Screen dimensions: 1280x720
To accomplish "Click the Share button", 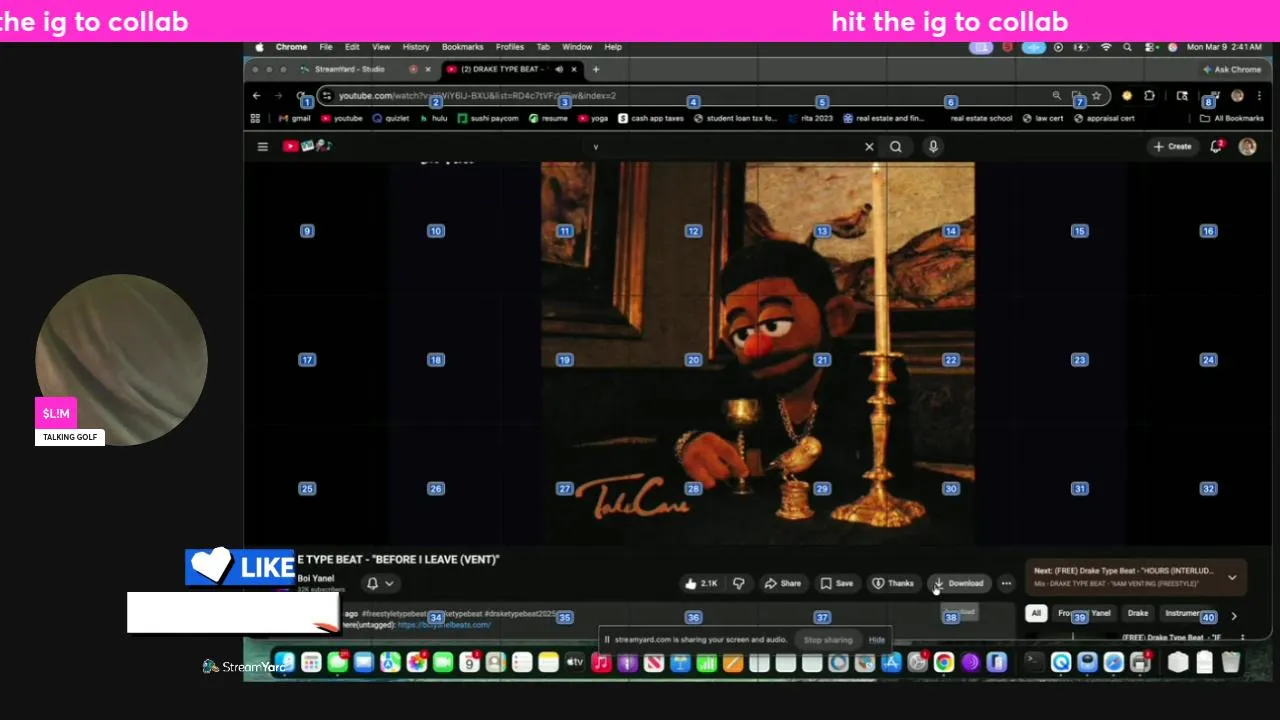I will (782, 583).
